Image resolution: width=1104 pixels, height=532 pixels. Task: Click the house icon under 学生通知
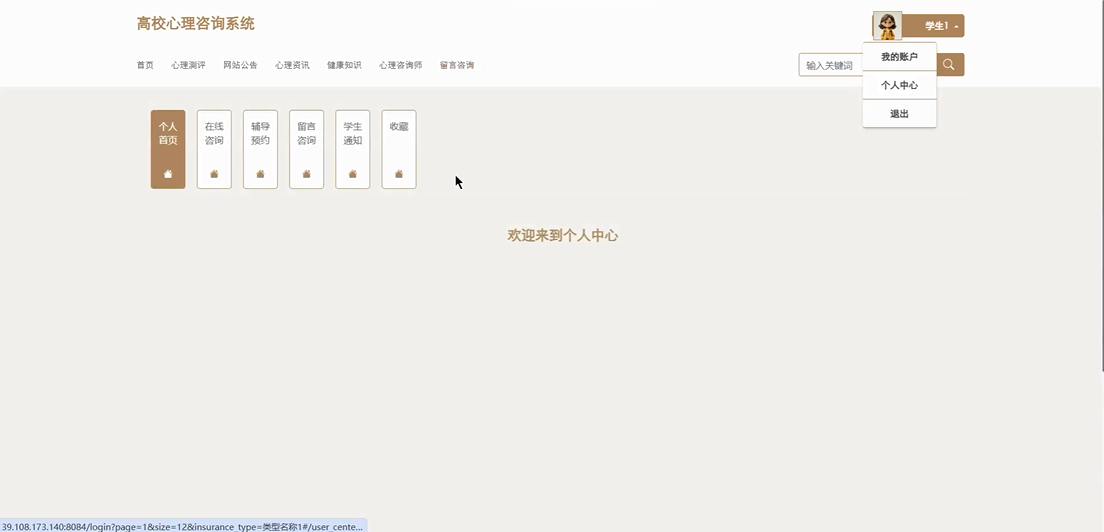352,174
